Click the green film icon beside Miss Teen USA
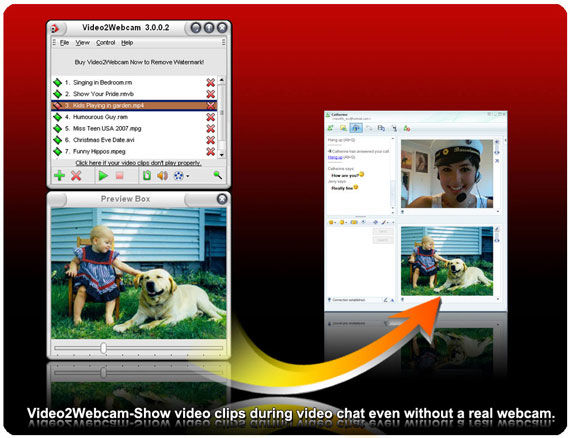Viewport: 570px width, 438px height. point(57,128)
